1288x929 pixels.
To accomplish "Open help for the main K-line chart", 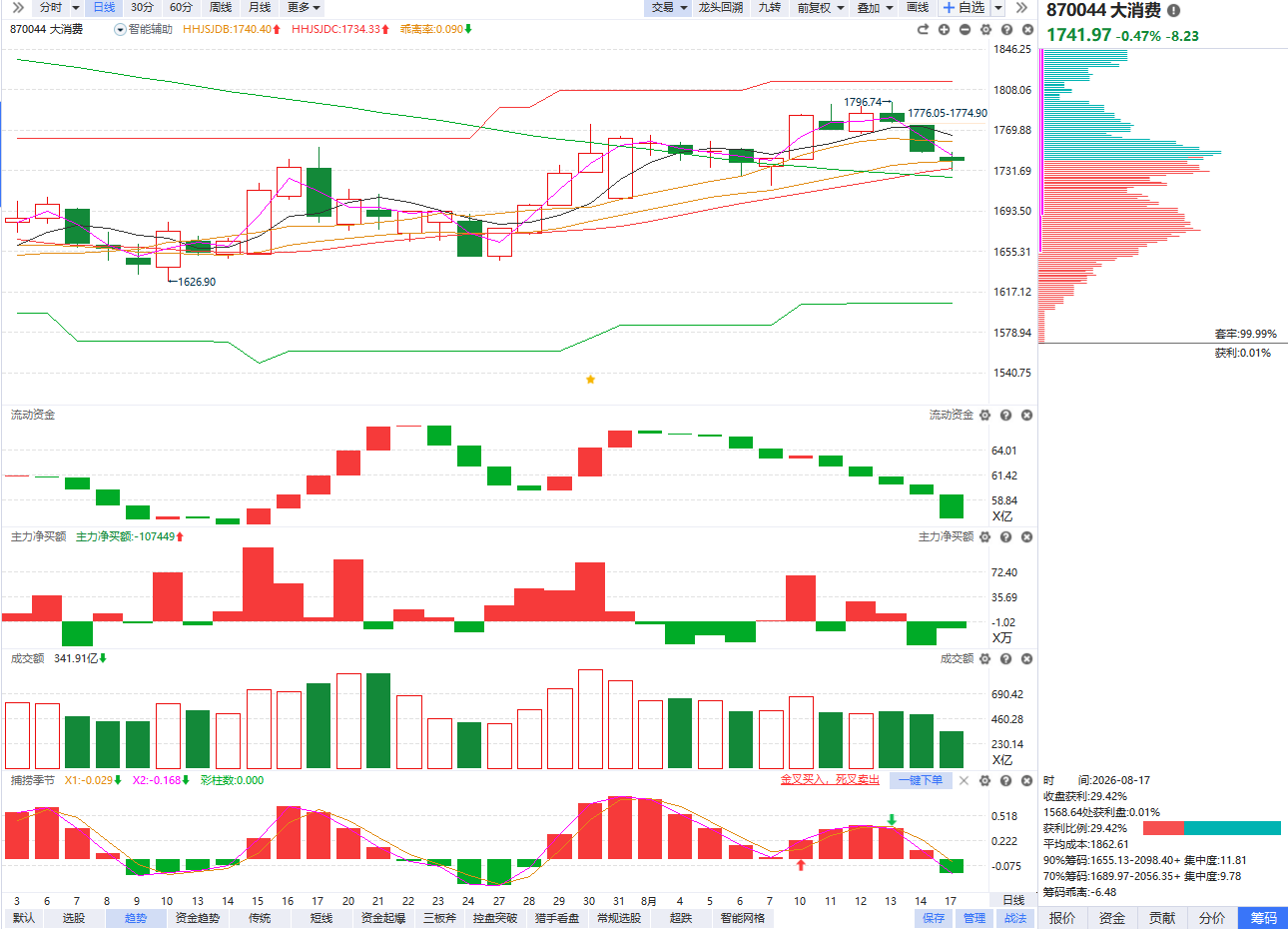I will pyautogui.click(x=1007, y=29).
